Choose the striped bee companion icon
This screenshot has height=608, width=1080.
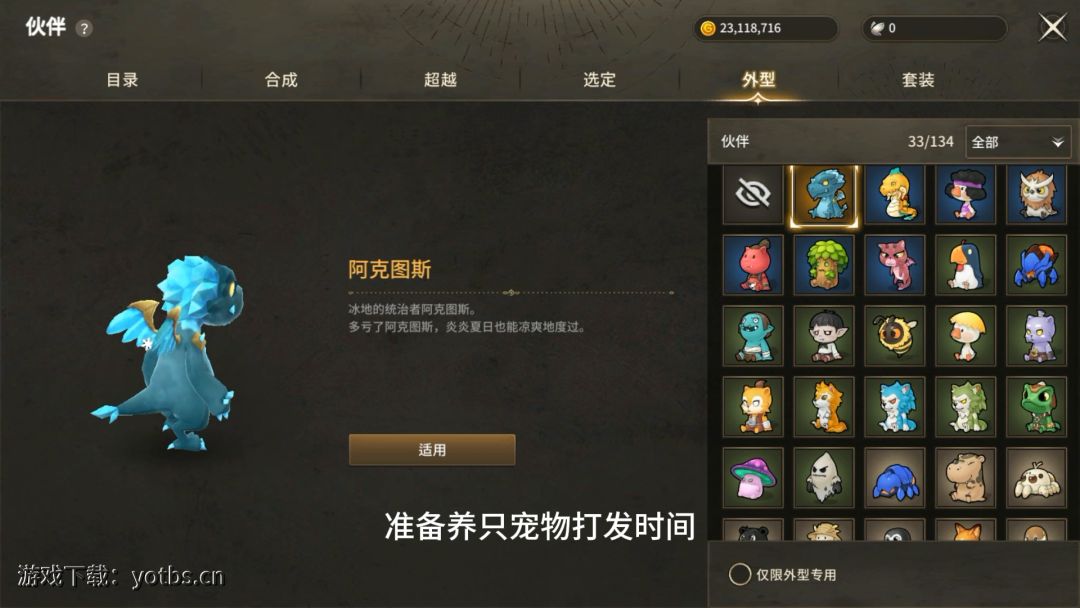click(895, 336)
